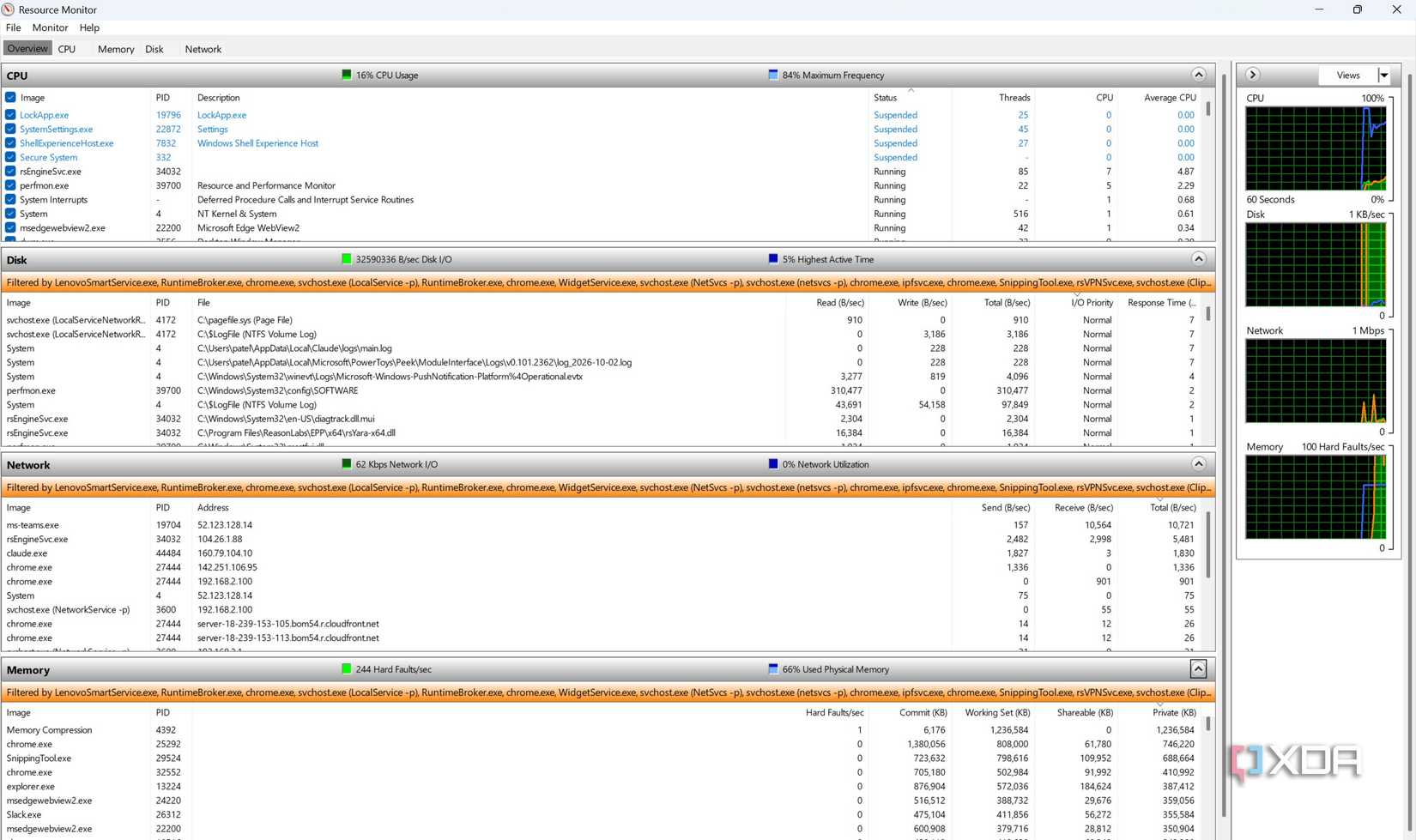Screen dimensions: 1416x840
Task: Click green CPU Usage indicator square
Action: (x=347, y=75)
